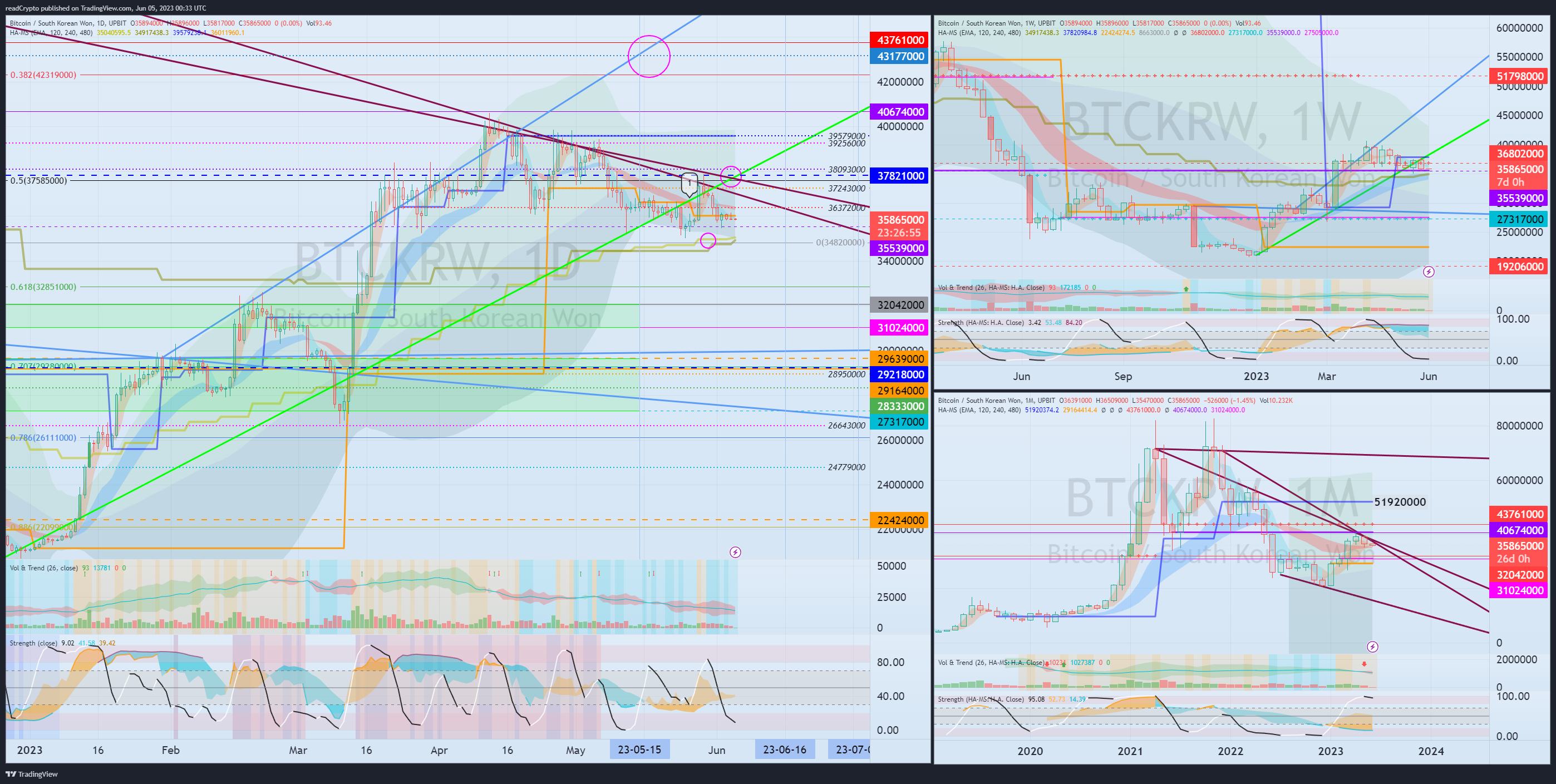Click the 37243000 level text
Image resolution: width=1556 pixels, height=784 pixels.
(846, 189)
